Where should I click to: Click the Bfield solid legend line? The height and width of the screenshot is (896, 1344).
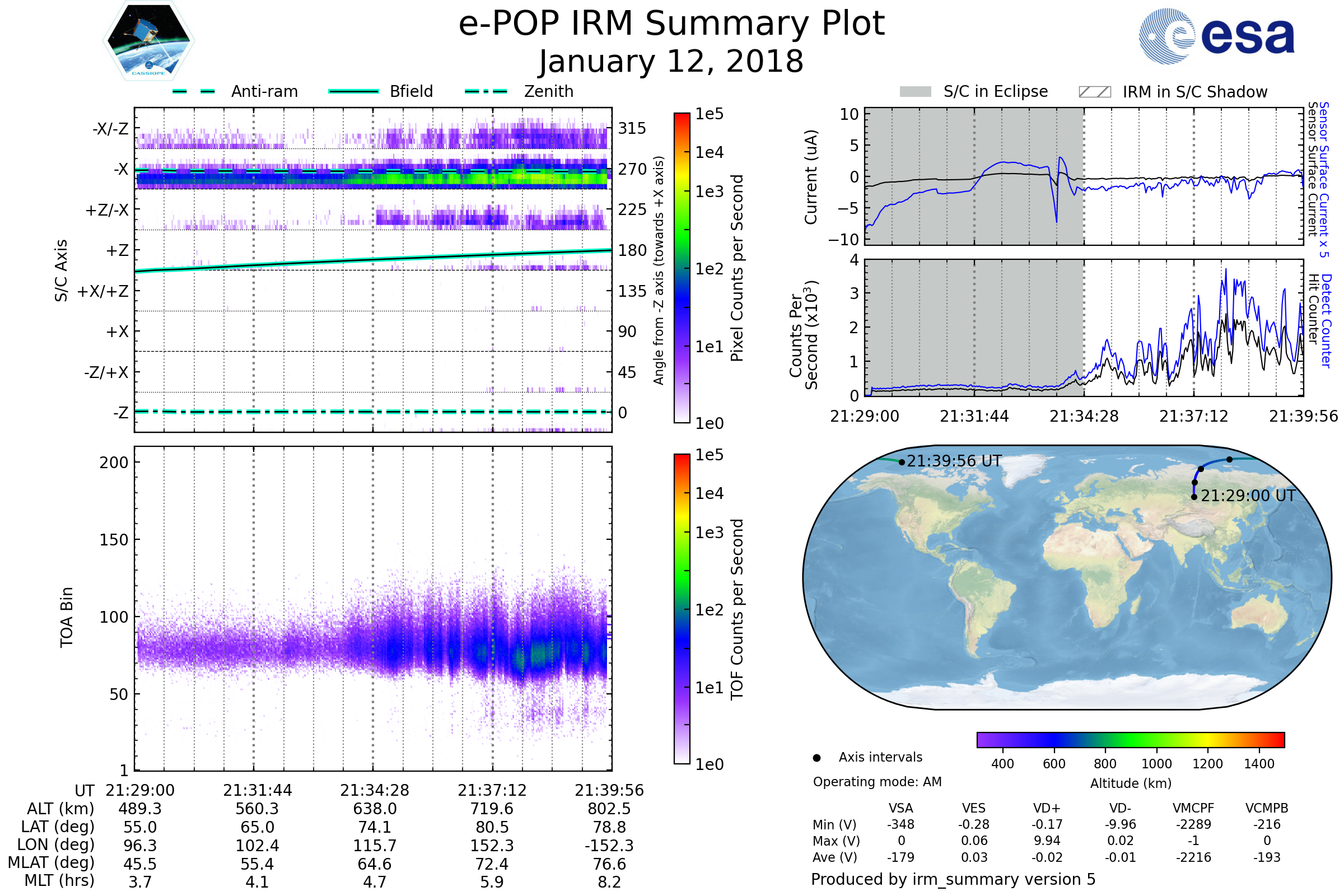353,91
